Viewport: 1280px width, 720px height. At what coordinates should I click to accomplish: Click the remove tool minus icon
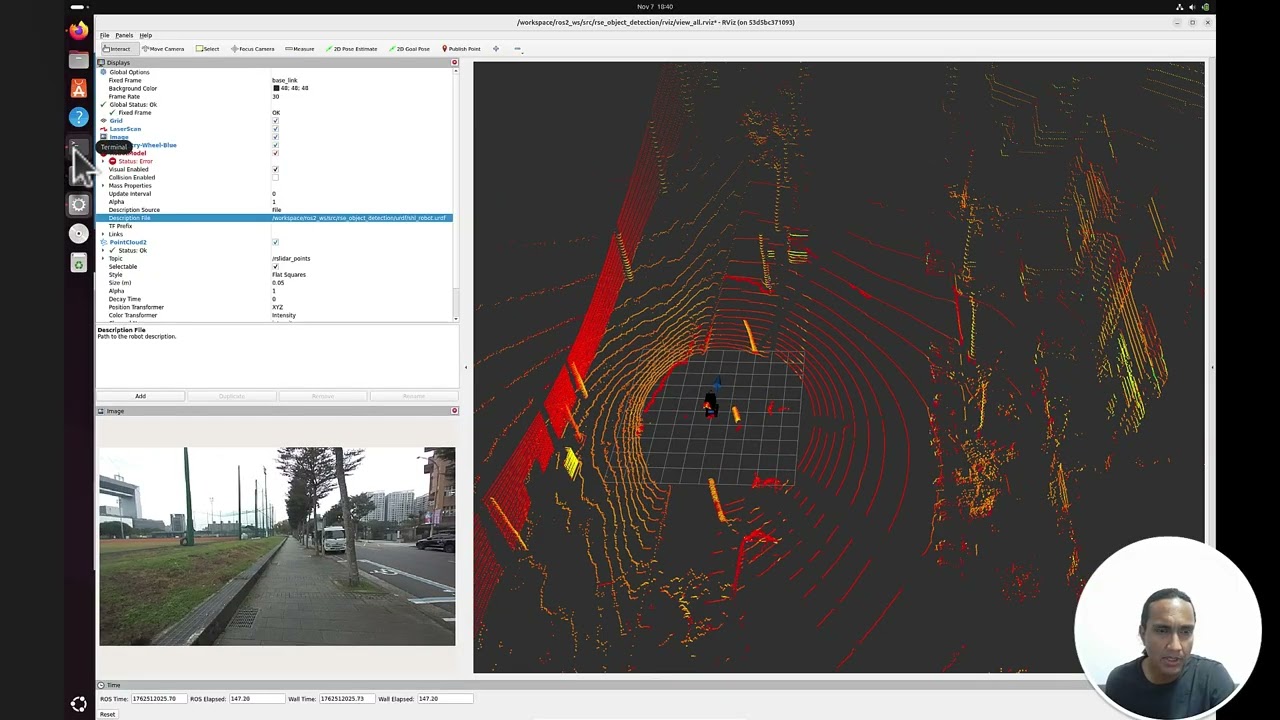(517, 48)
